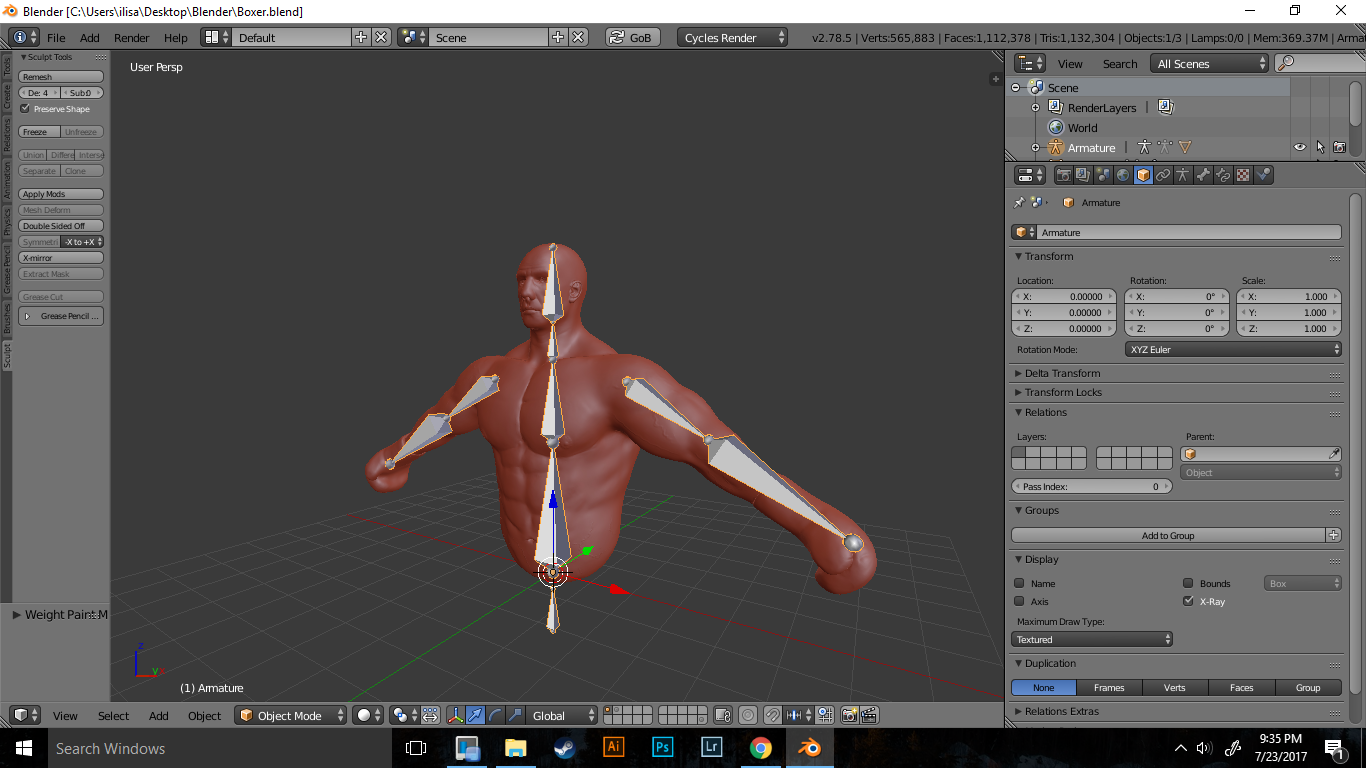Image resolution: width=1366 pixels, height=768 pixels.
Task: Click the OpenGL render animation clapper icon
Action: click(x=869, y=715)
